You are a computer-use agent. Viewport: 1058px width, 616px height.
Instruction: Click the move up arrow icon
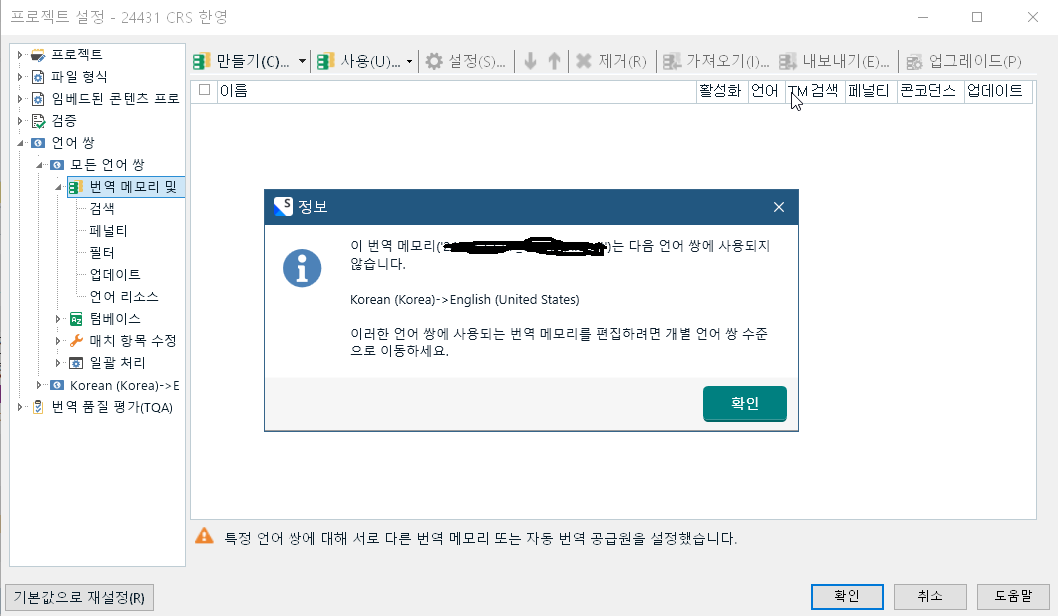pos(554,61)
